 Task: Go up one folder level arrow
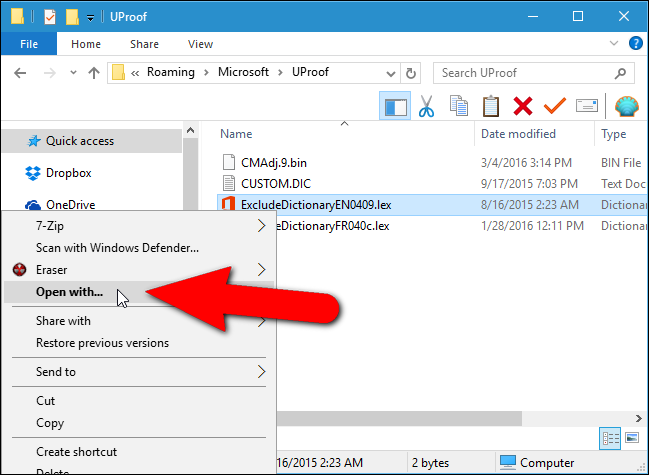[94, 73]
